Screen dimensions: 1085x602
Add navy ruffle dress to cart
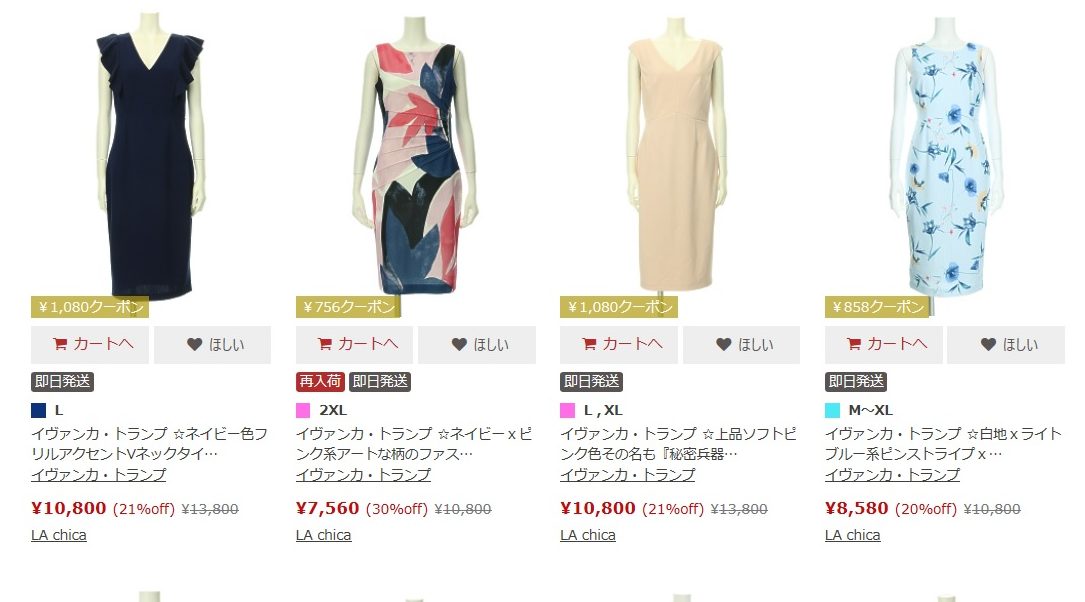click(90, 345)
